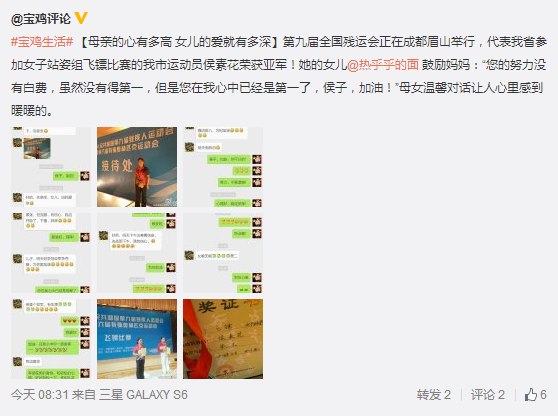
Task: Click 评论 2 to view comments
Action: coord(488,395)
